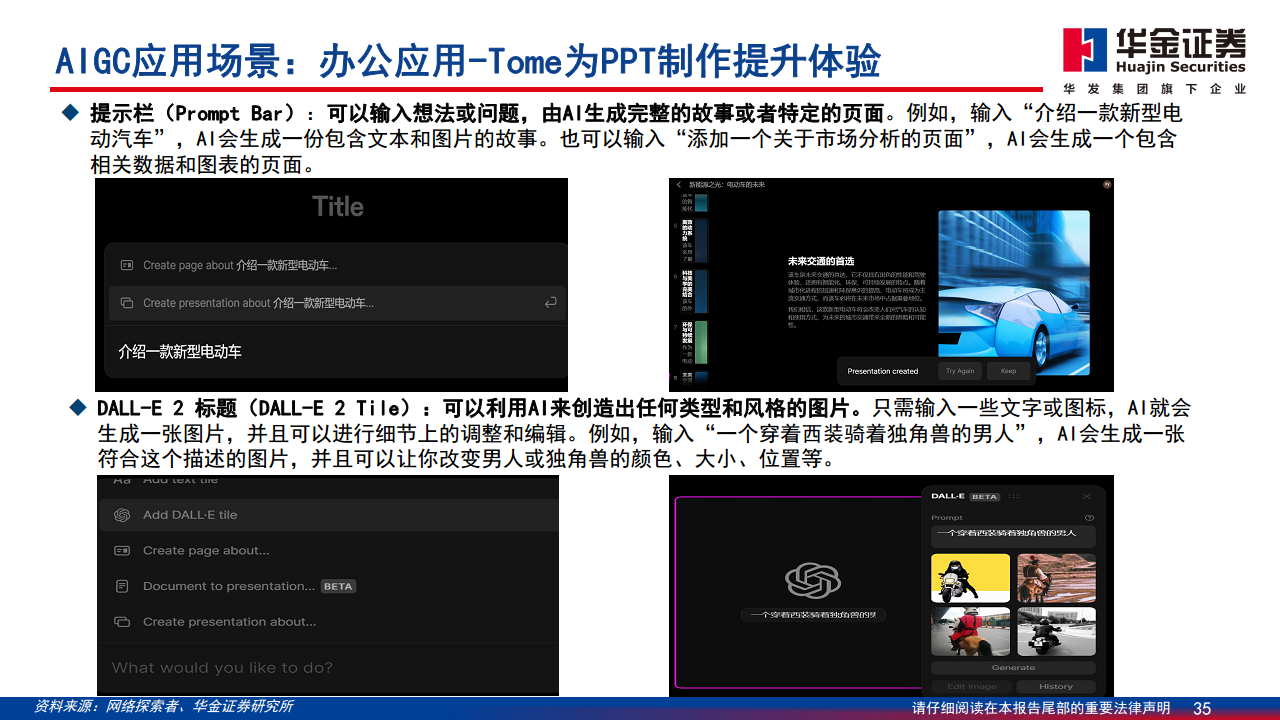Screen dimensions: 1280x720
Task: Click the page number 35
Action: [1202, 708]
